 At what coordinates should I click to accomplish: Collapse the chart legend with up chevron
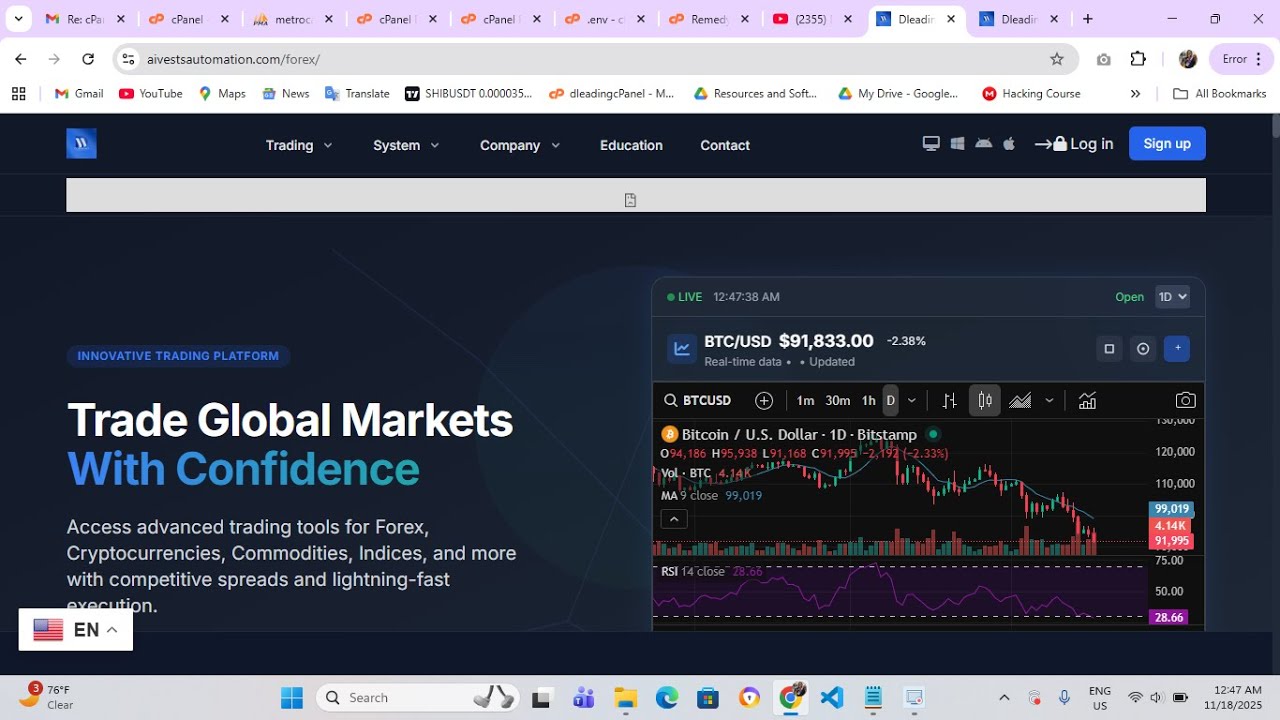pos(674,518)
